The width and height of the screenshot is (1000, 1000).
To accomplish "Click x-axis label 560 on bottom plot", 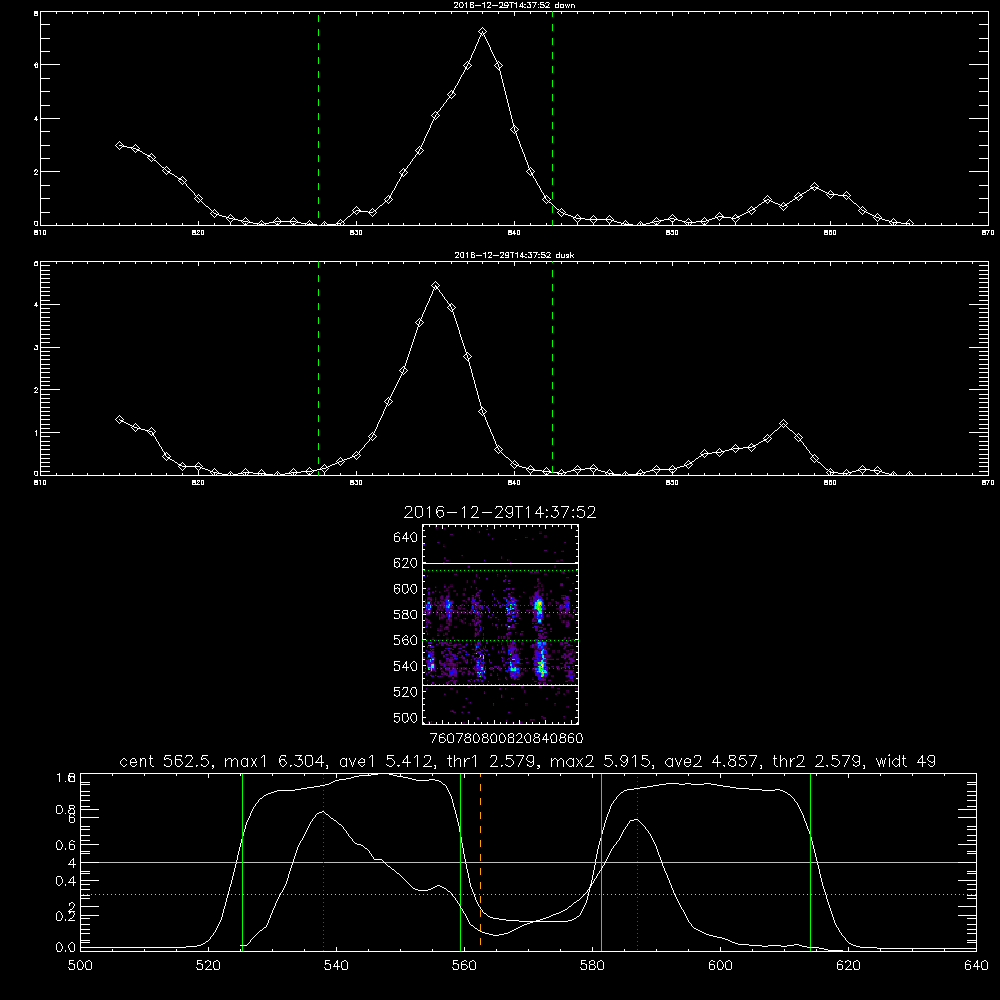I will [464, 966].
